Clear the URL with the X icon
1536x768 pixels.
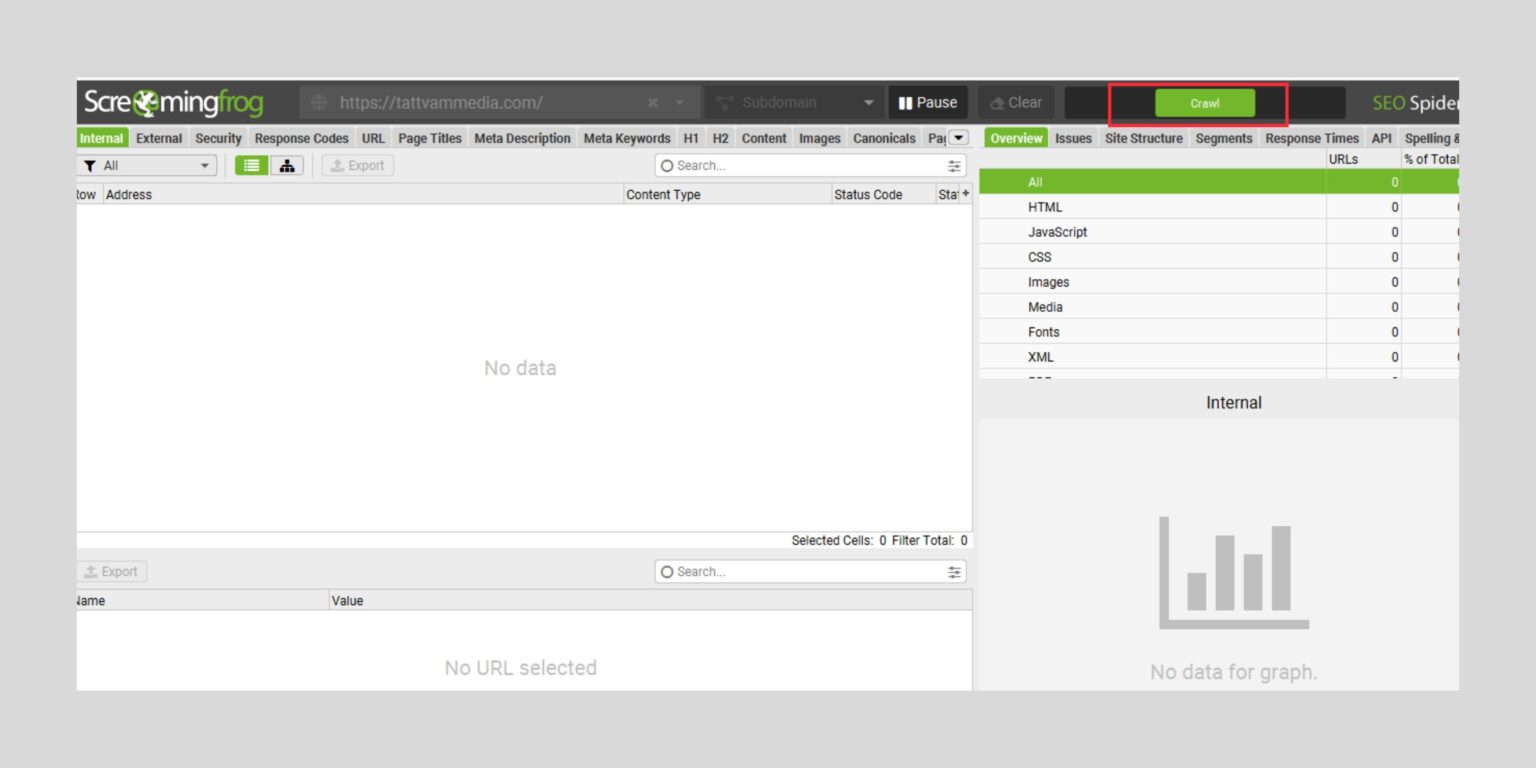tap(653, 103)
